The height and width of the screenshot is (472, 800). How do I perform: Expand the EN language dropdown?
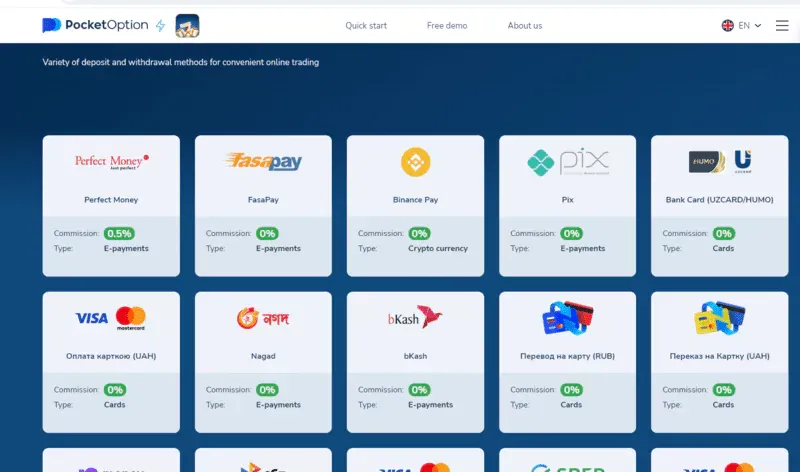[x=749, y=26]
